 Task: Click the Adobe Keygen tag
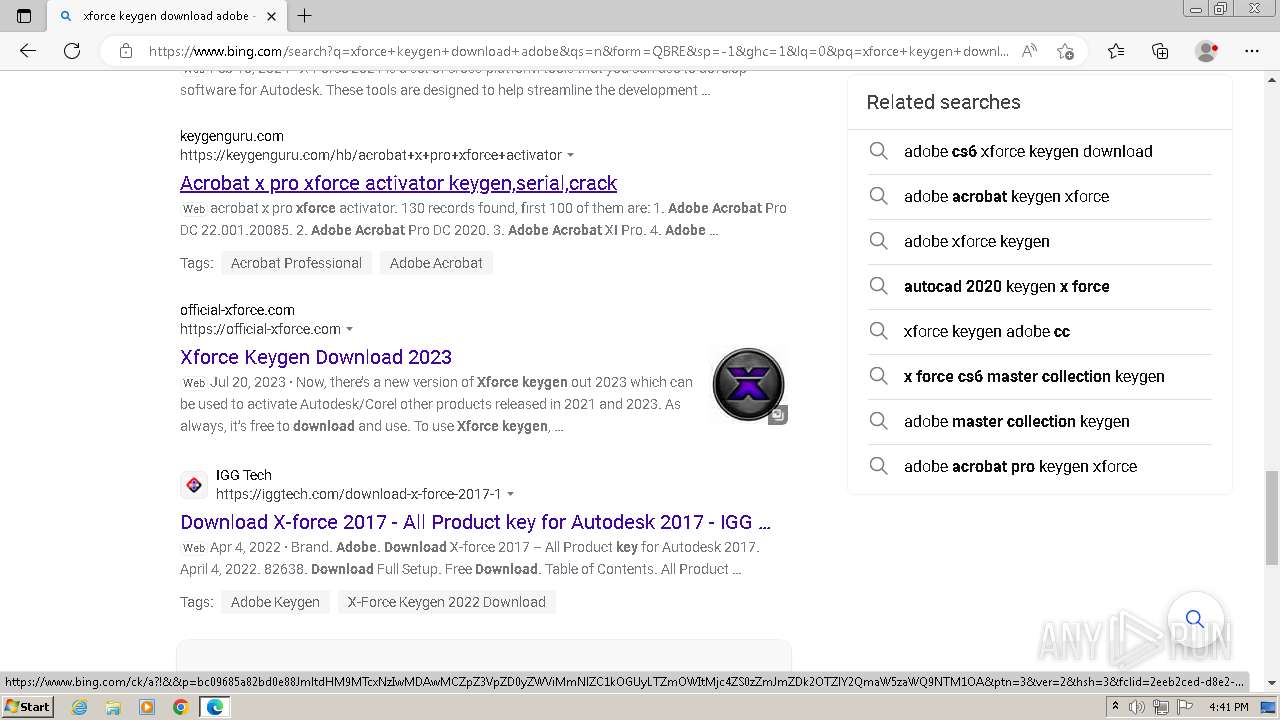click(x=275, y=602)
